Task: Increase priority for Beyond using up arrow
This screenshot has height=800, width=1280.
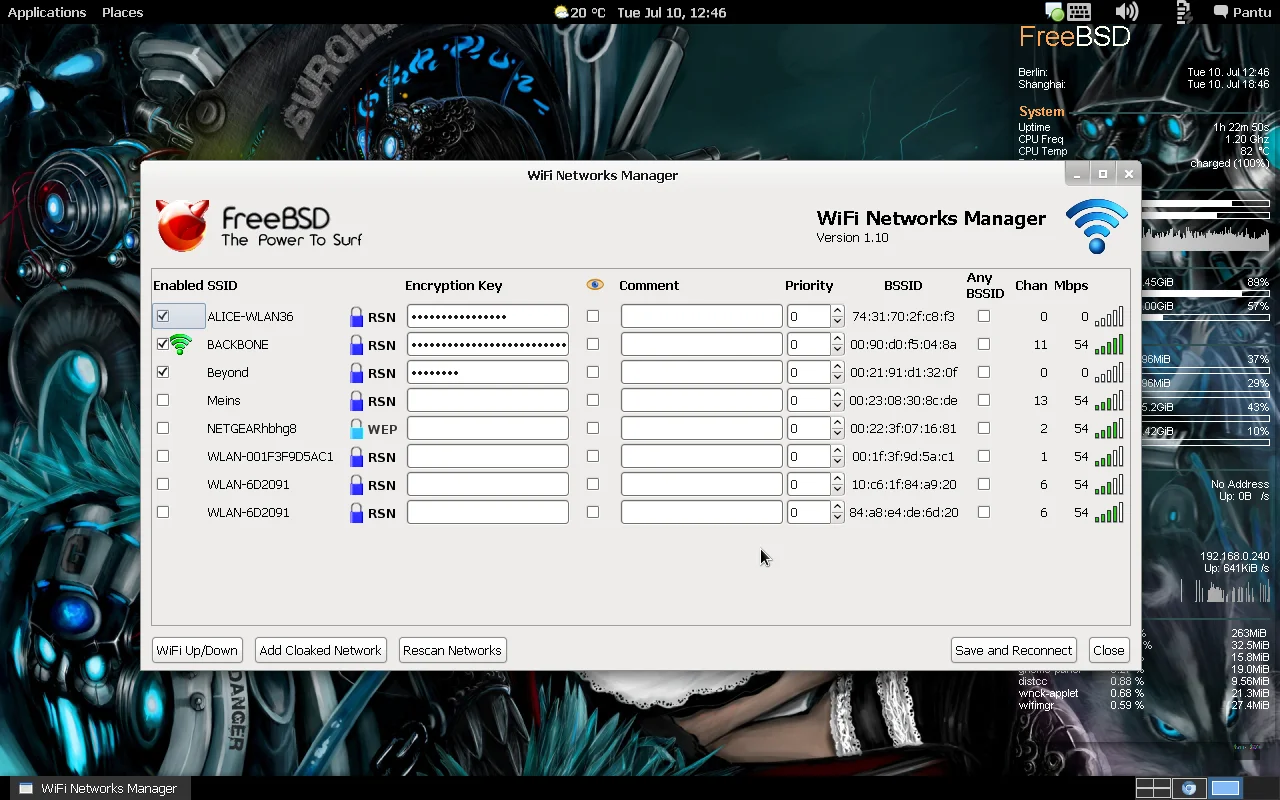Action: 837,367
